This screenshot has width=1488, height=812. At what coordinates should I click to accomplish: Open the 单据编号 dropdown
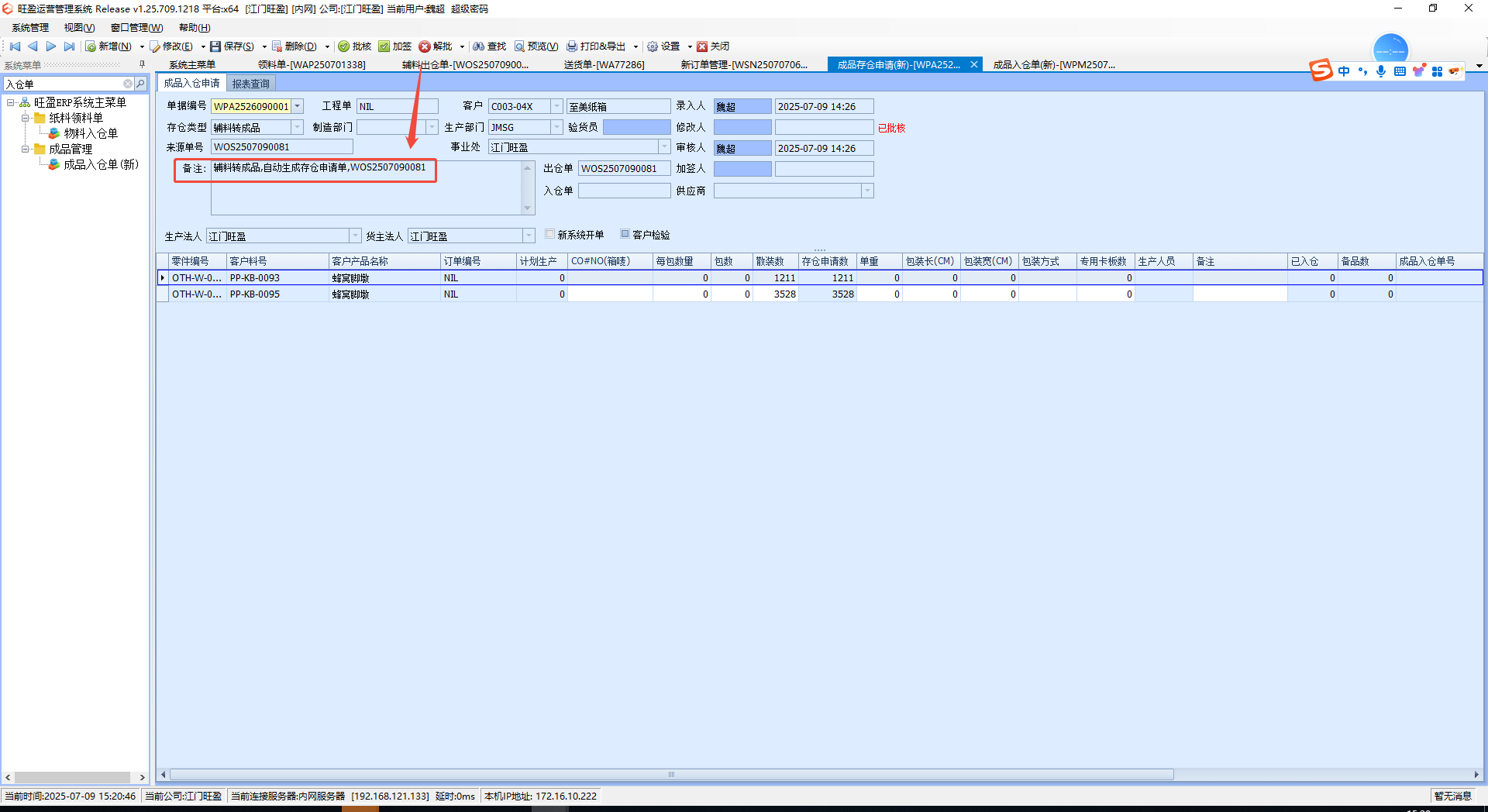(x=298, y=106)
